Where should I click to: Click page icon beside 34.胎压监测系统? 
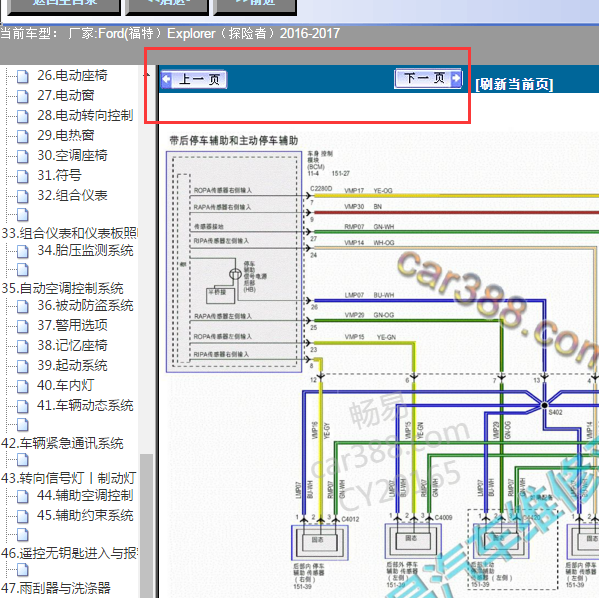(23, 251)
